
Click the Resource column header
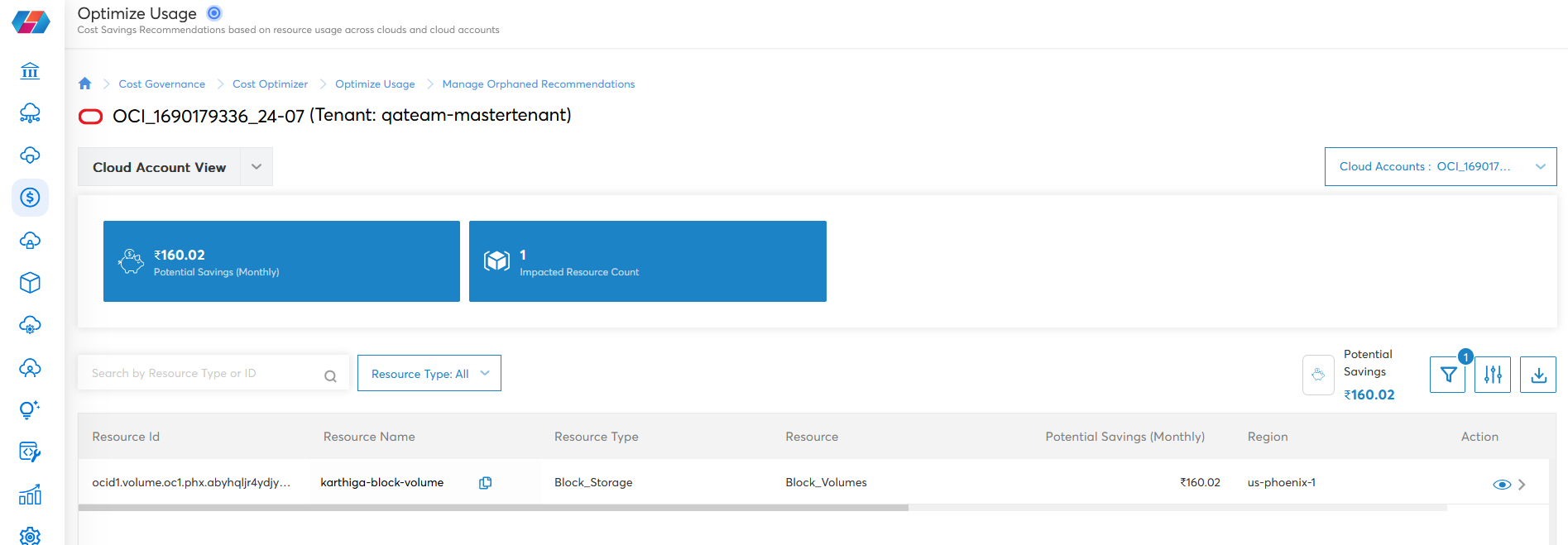[x=812, y=437]
